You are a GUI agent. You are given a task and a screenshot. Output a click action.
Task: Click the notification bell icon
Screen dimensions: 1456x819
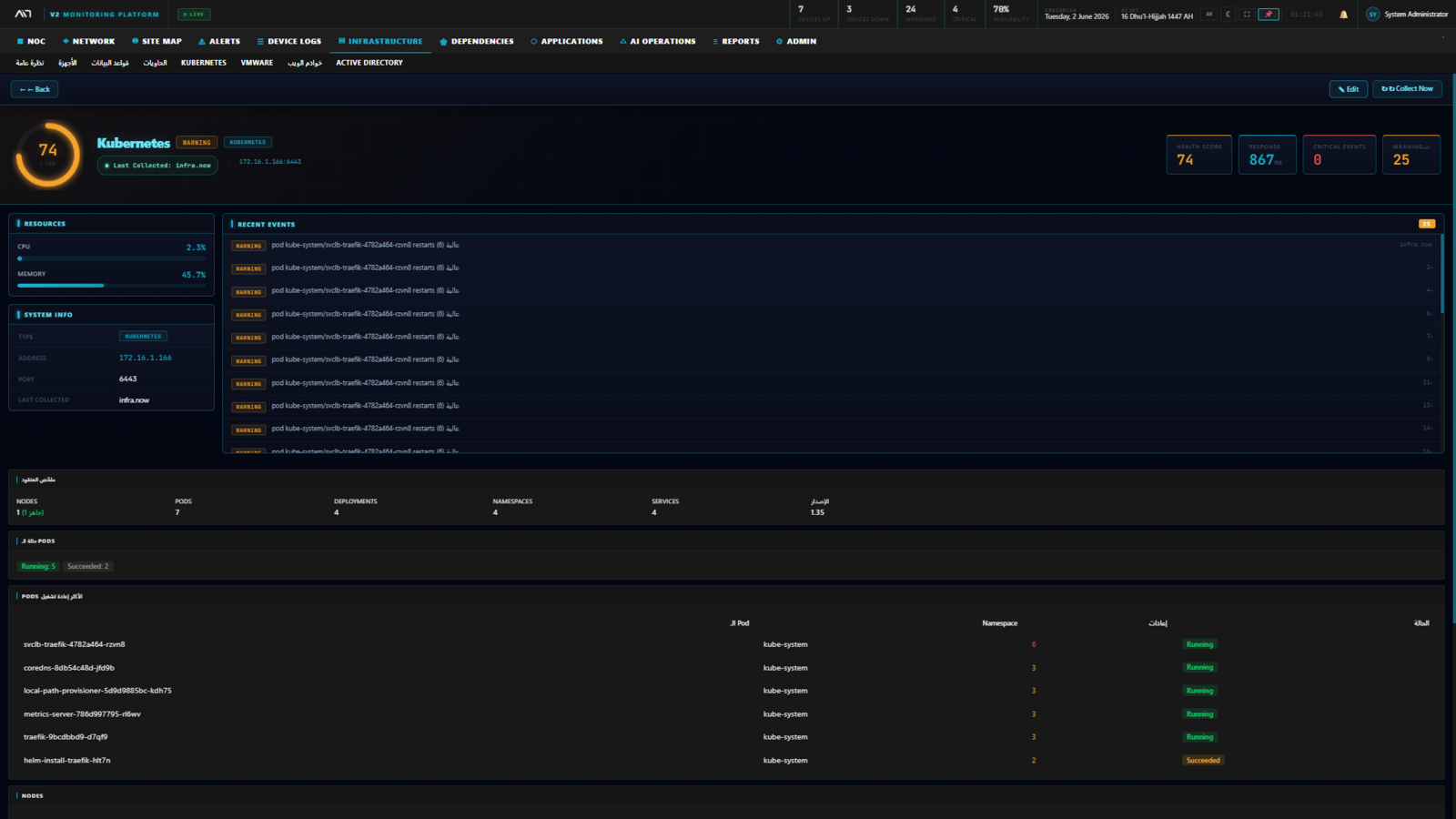coord(1343,15)
